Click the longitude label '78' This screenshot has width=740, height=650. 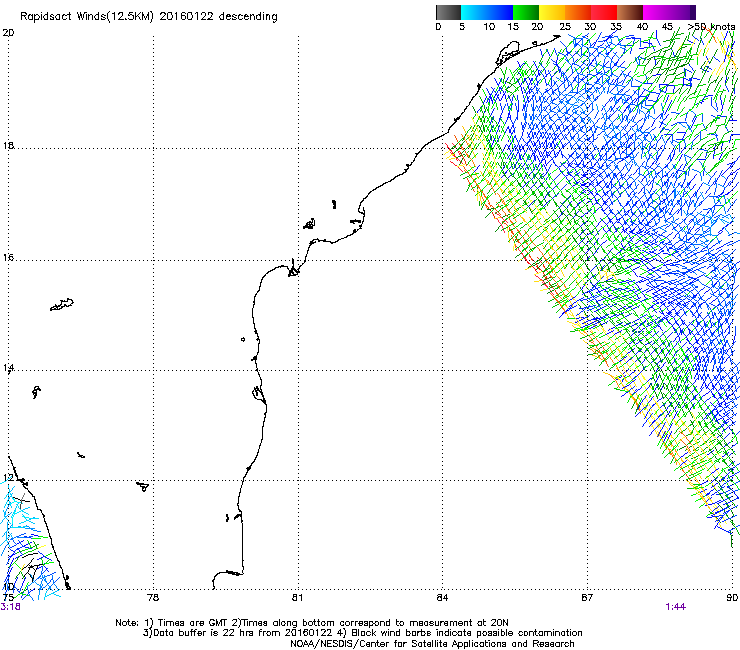coord(153,598)
